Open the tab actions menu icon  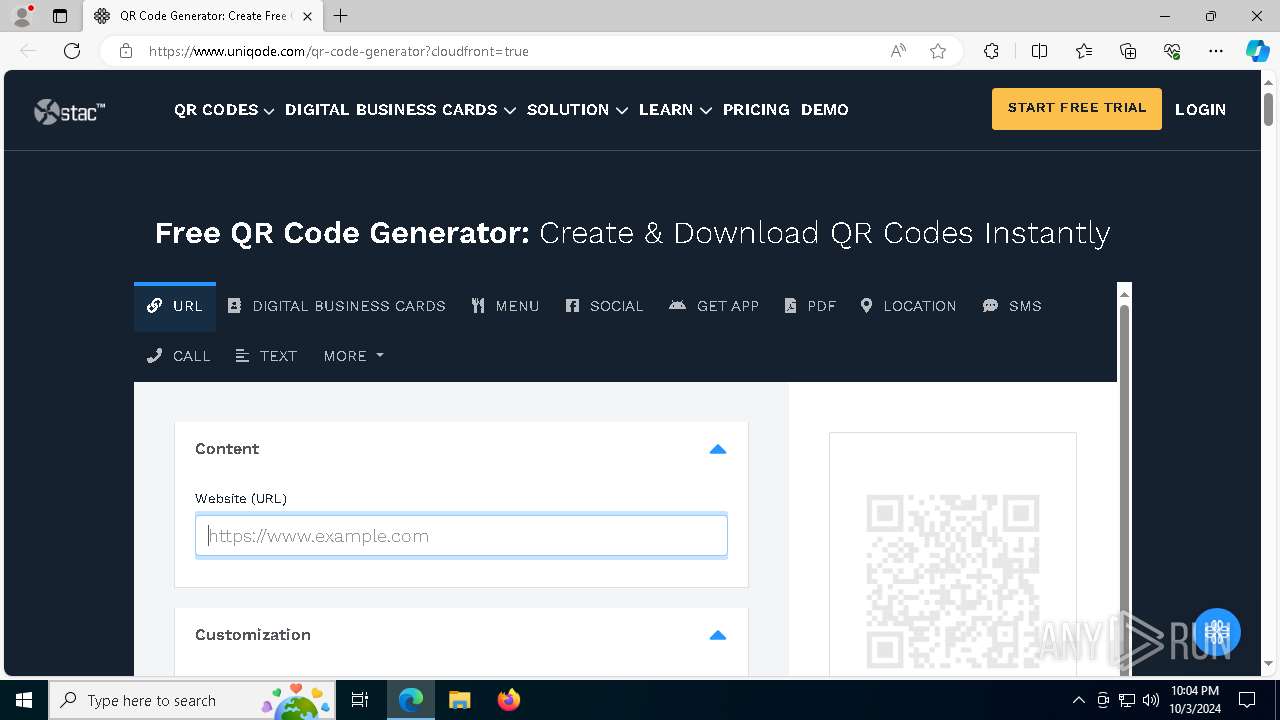60,16
